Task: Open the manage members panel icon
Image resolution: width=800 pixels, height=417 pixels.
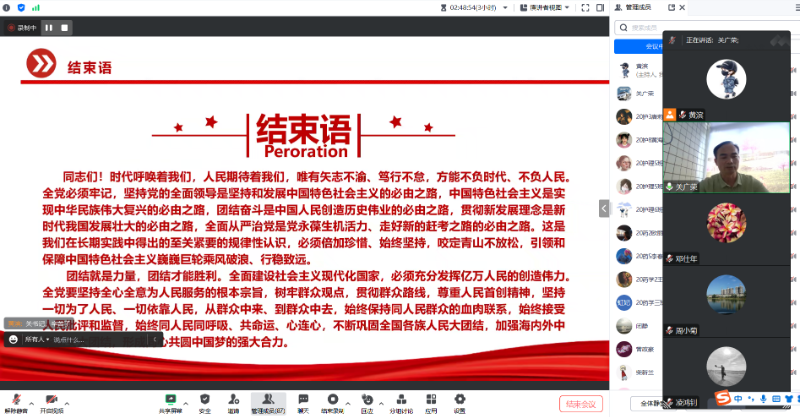Action: (267, 401)
